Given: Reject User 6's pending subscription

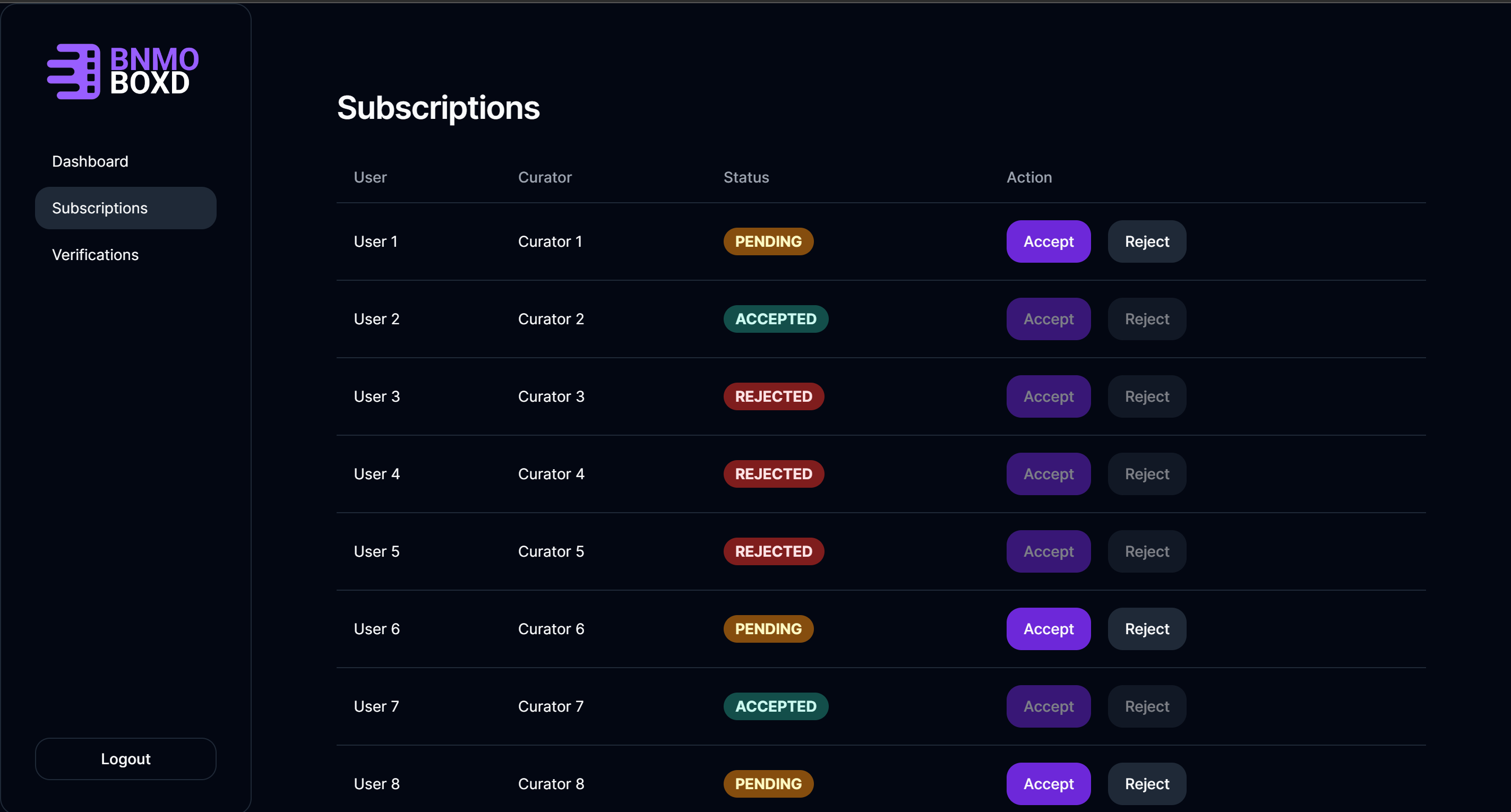Looking at the screenshot, I should [x=1146, y=629].
